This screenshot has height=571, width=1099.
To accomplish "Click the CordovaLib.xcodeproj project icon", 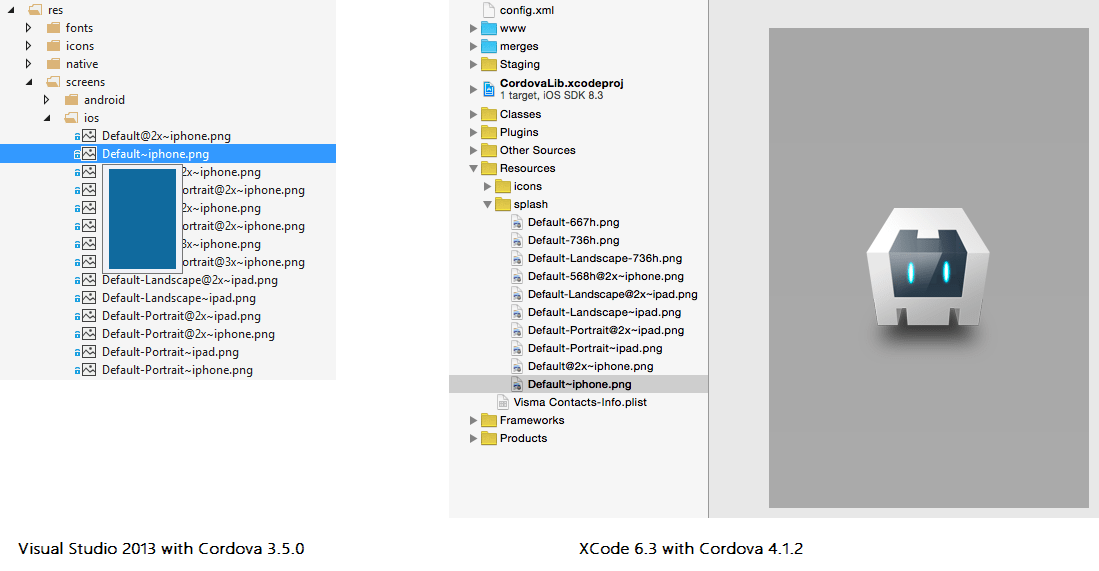I will [x=489, y=89].
